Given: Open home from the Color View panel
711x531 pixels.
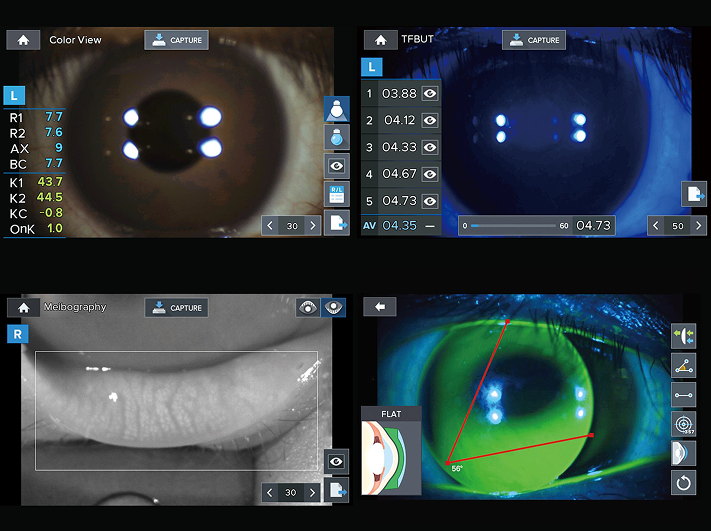Looking at the screenshot, I should tap(23, 40).
